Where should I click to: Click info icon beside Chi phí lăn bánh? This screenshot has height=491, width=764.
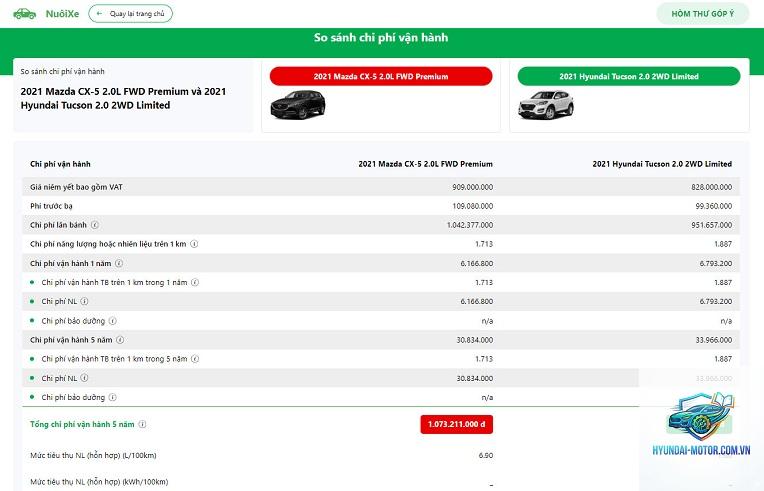click(x=95, y=225)
